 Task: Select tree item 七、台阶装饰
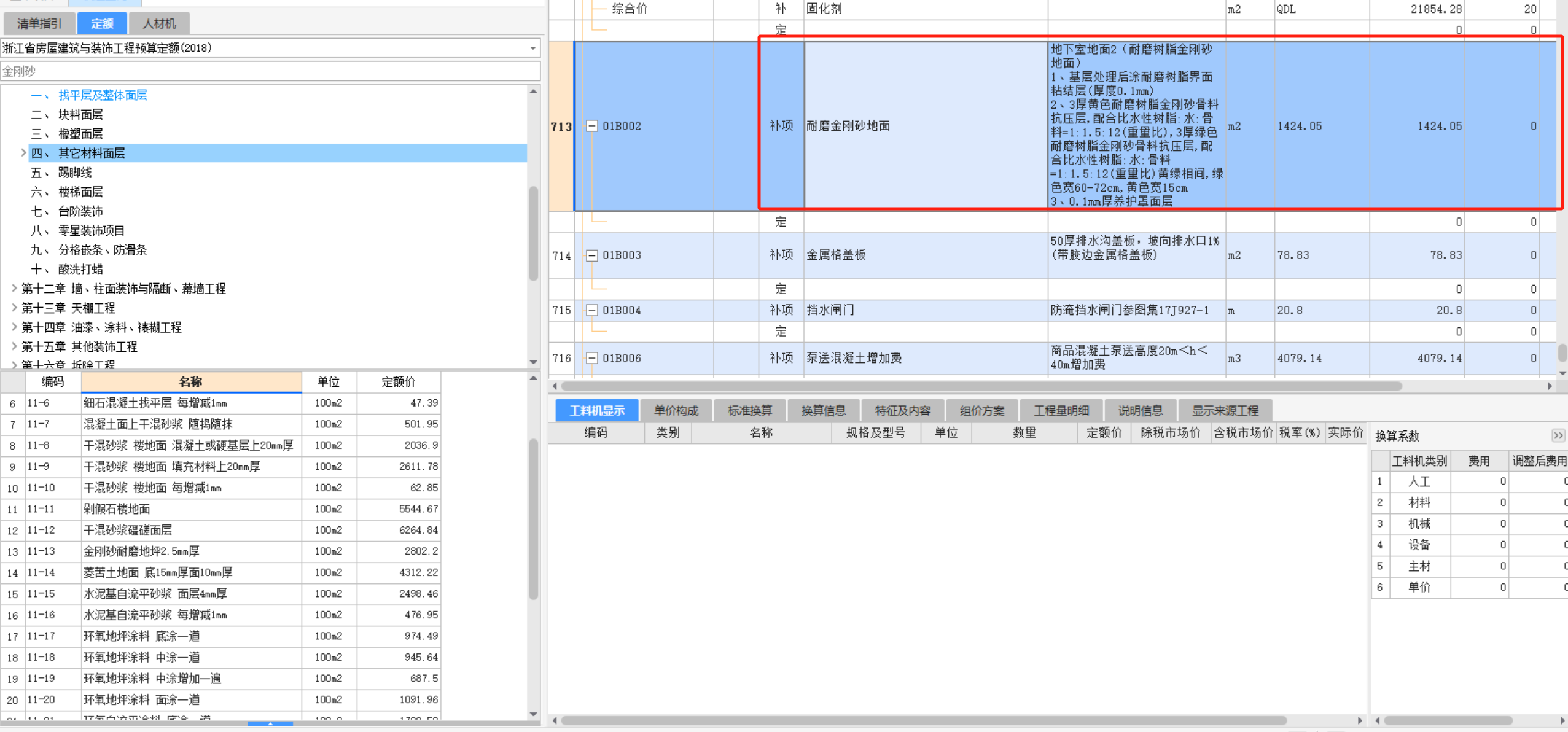click(x=67, y=211)
